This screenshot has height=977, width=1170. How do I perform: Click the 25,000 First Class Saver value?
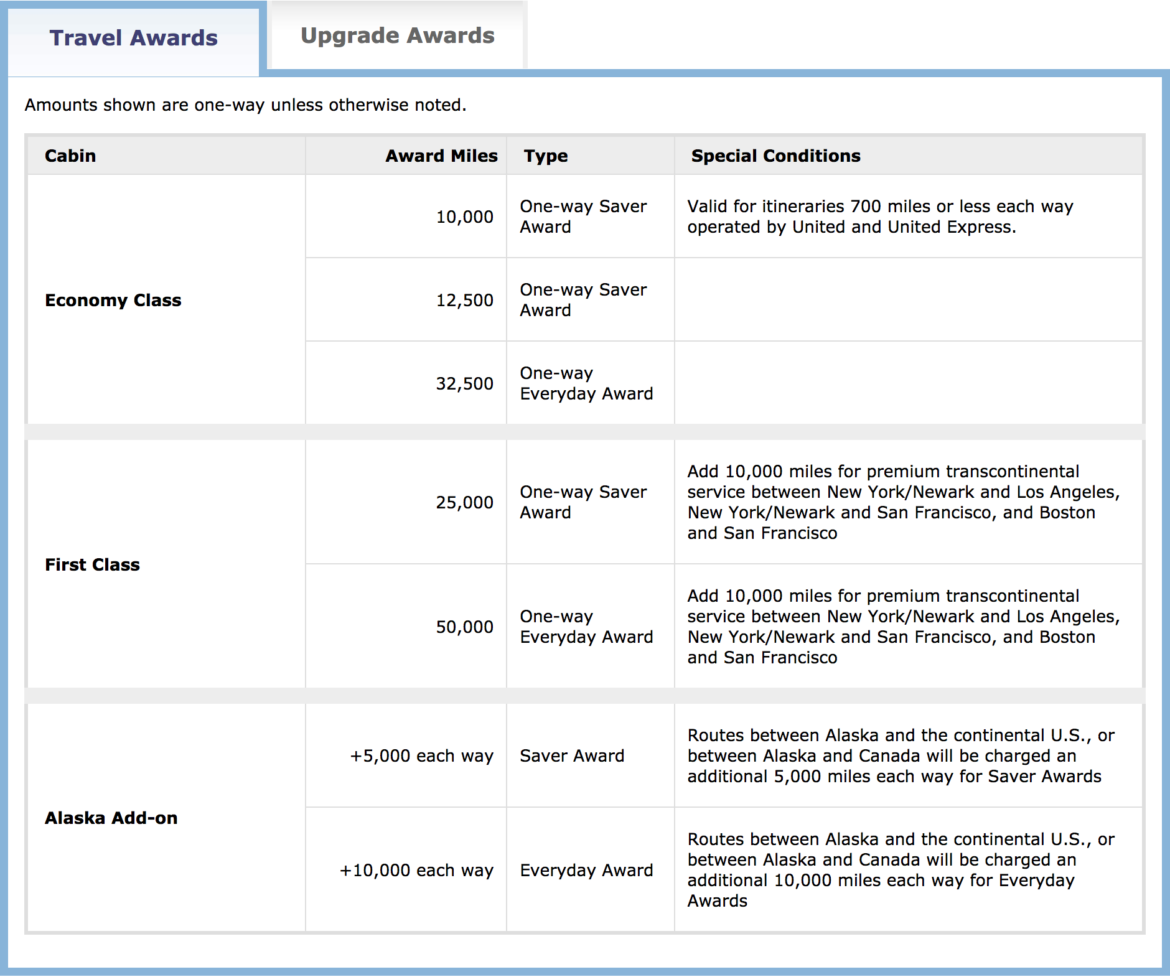pyautogui.click(x=467, y=503)
